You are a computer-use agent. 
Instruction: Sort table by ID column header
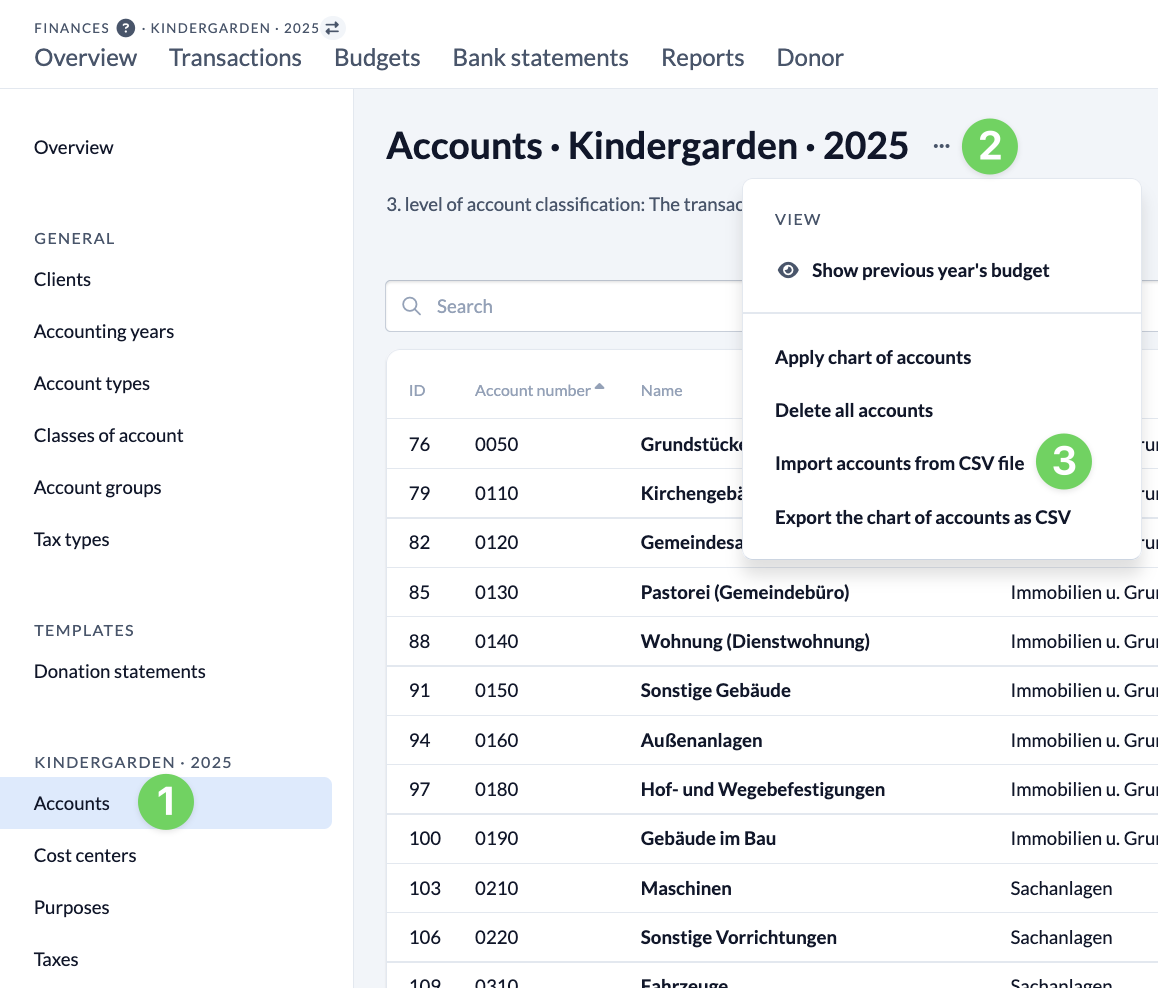[x=417, y=390]
